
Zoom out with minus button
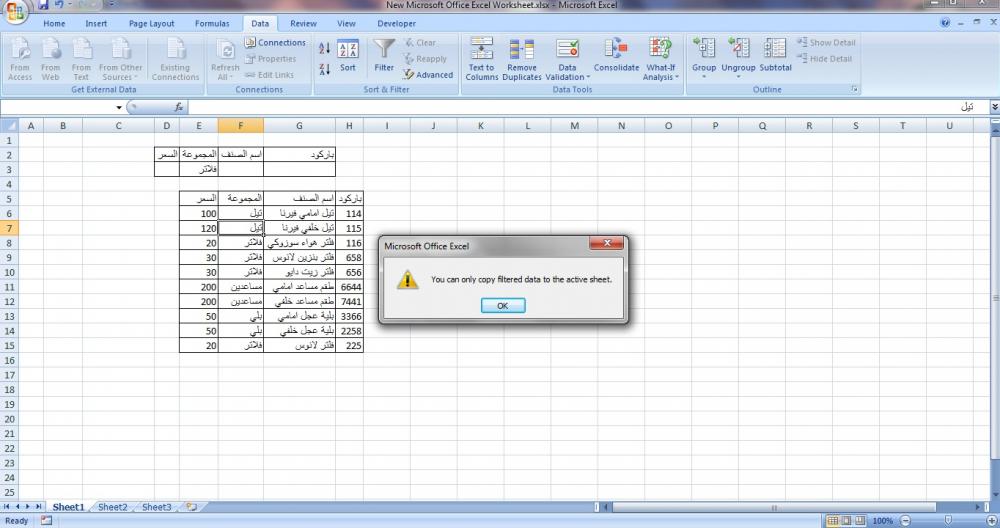click(x=905, y=520)
